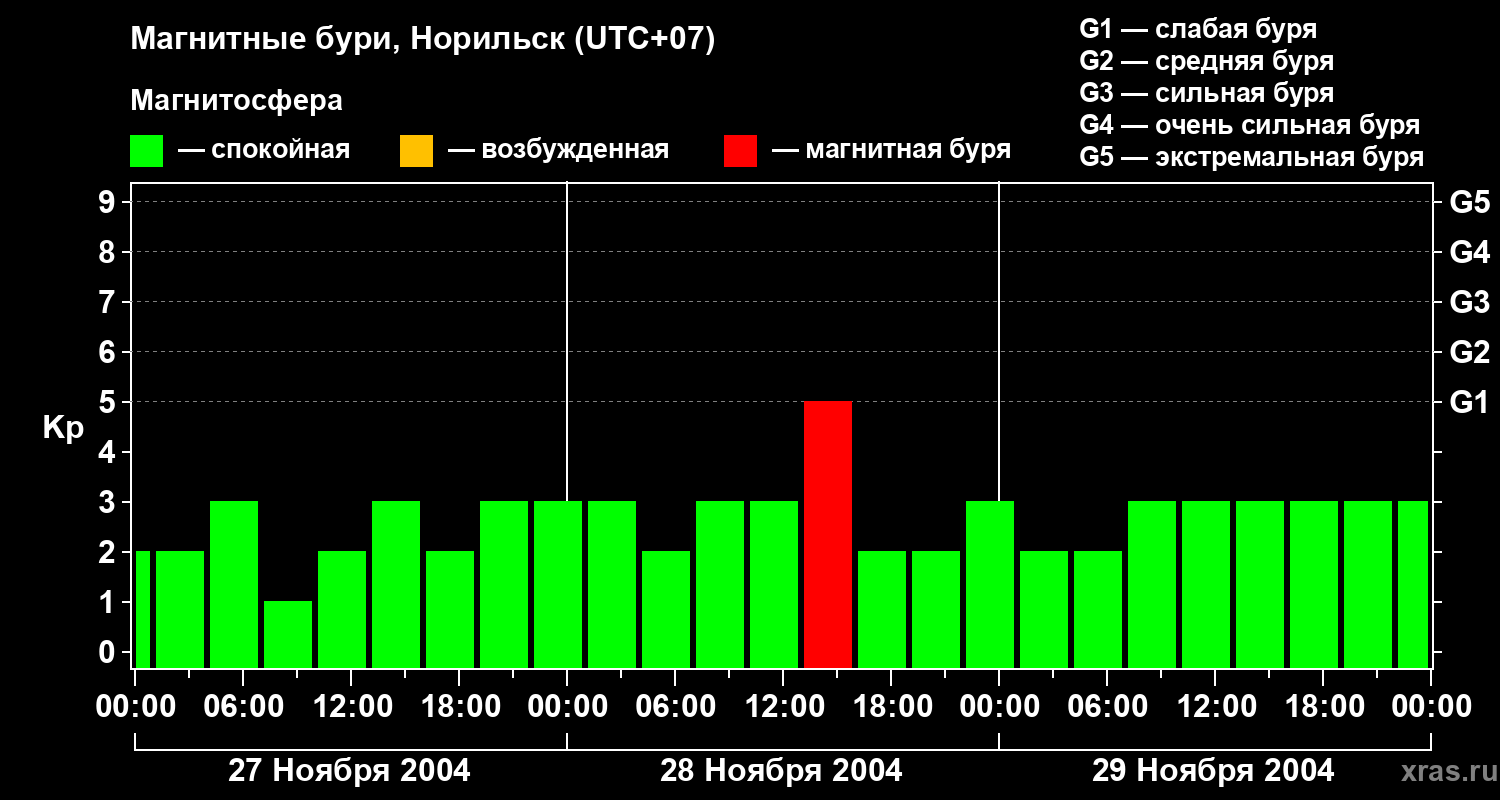Select the '— магнитная буря' legend label
Image resolution: width=1500 pixels, height=800 pixels.
click(891, 150)
